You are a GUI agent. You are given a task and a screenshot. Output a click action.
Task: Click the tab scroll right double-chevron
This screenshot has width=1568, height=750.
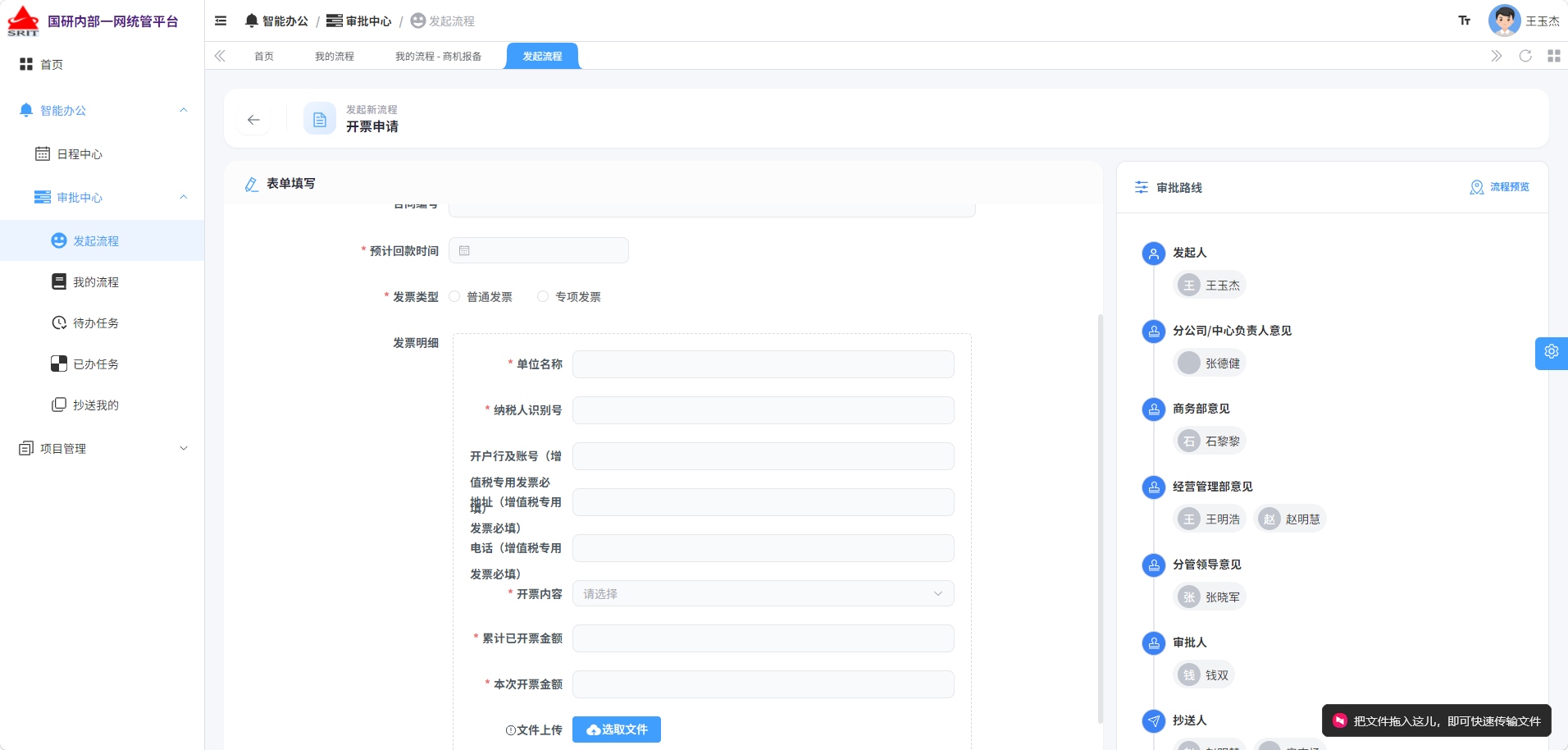point(1497,56)
